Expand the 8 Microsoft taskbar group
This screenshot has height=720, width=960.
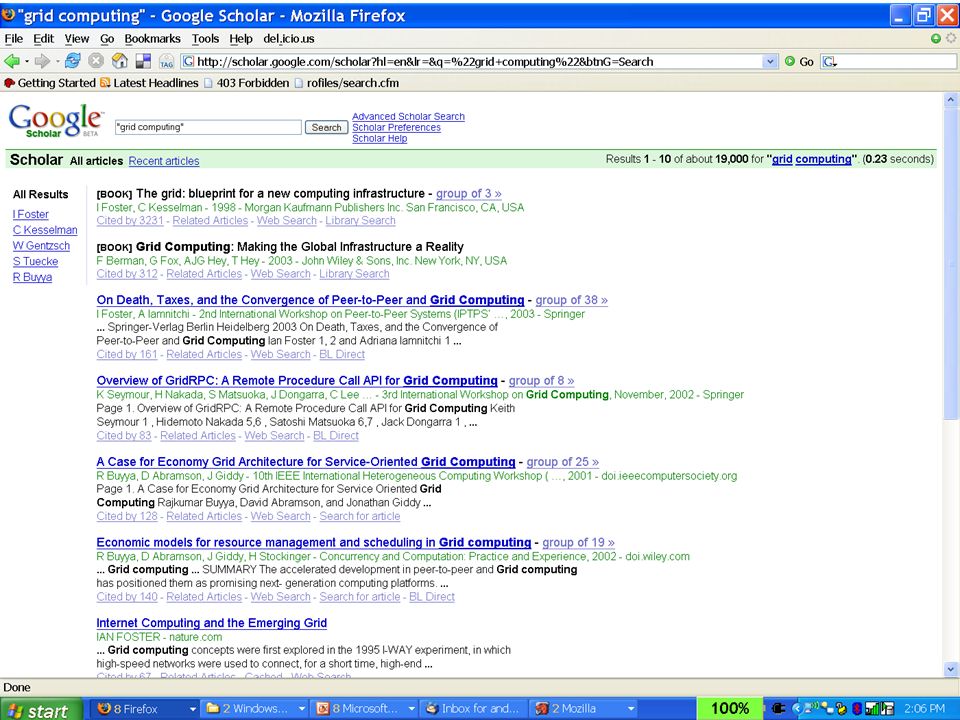pyautogui.click(x=411, y=709)
